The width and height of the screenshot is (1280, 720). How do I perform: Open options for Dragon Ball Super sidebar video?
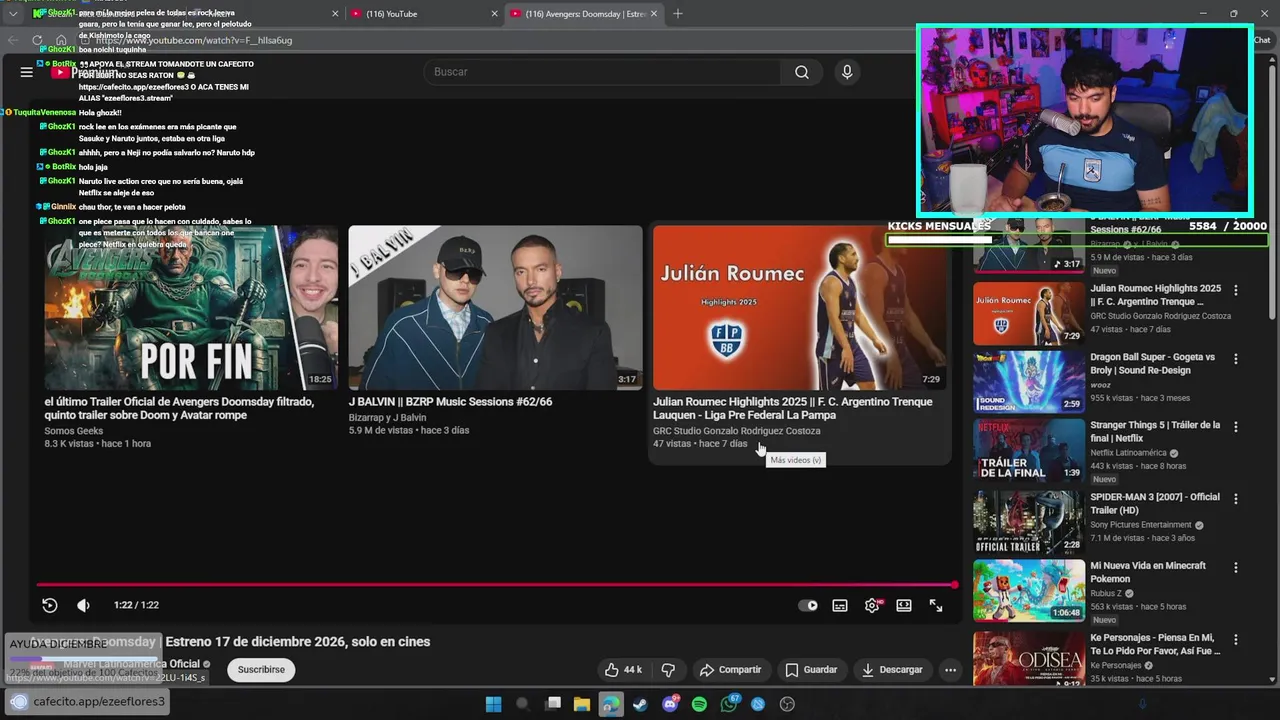[x=1236, y=359]
